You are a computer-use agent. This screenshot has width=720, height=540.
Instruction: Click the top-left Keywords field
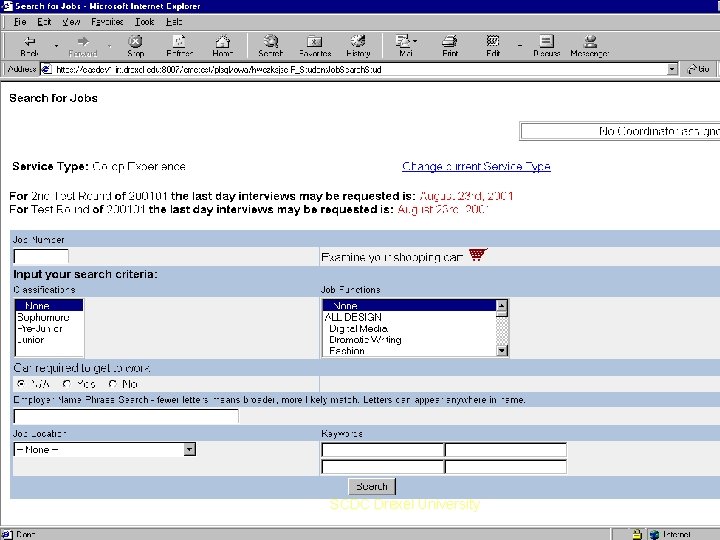tap(382, 450)
